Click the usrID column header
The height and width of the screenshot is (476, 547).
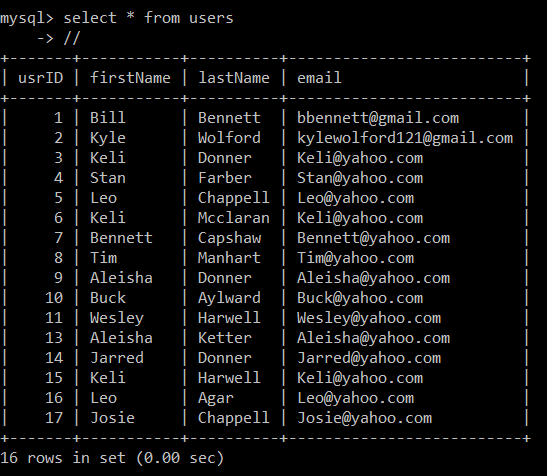40,78
